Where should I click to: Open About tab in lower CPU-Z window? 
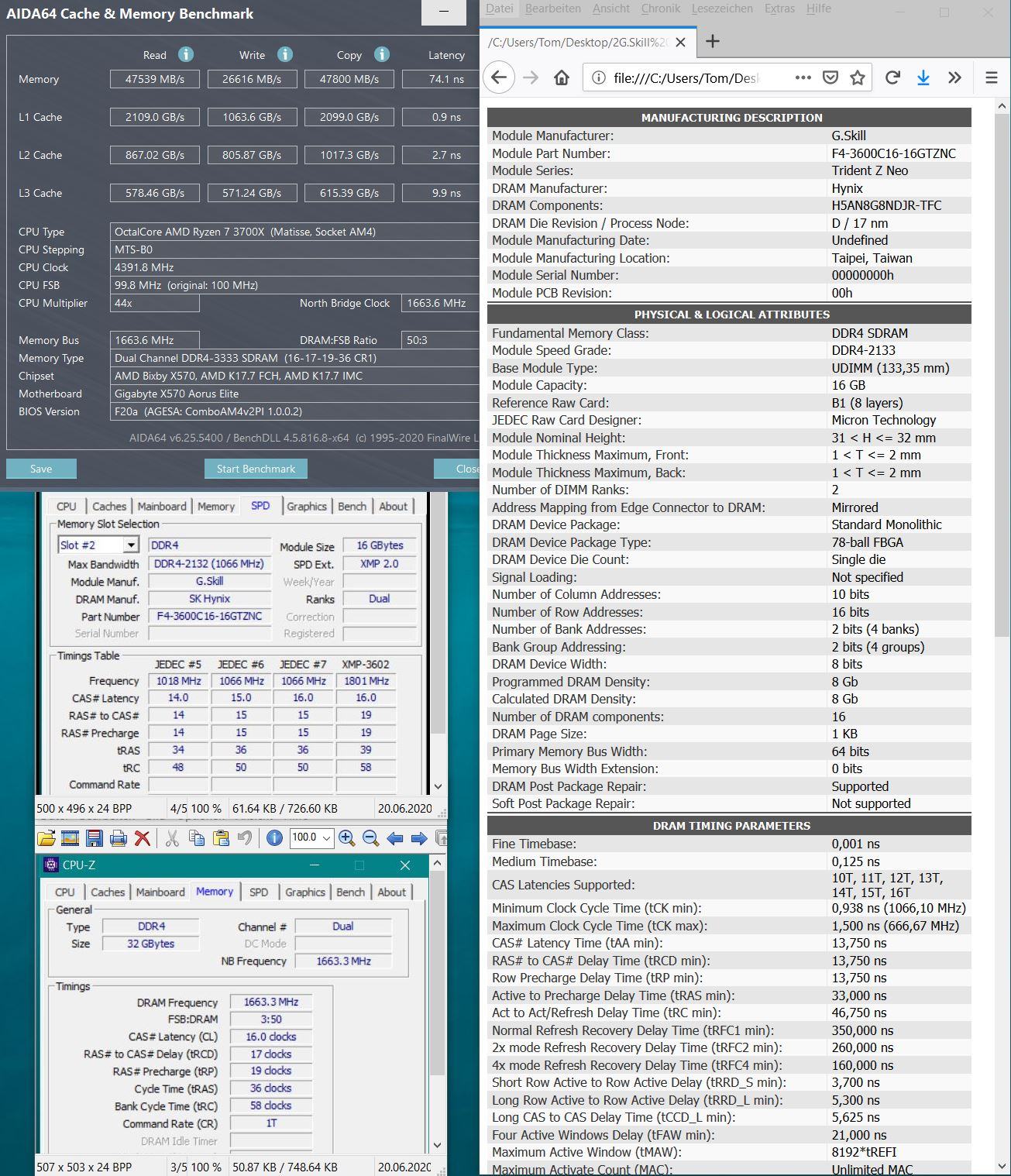pos(392,892)
